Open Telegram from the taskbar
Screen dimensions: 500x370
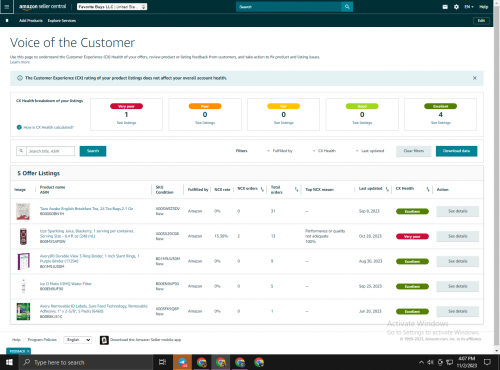[x=182, y=362]
